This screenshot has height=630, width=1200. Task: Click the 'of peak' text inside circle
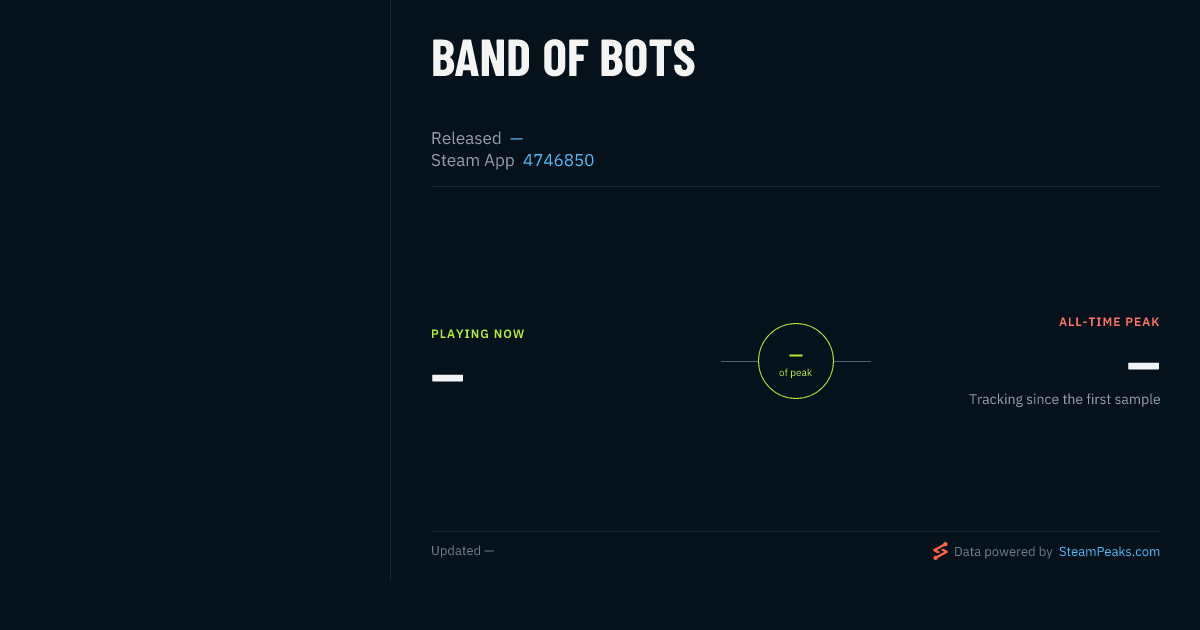coord(796,373)
